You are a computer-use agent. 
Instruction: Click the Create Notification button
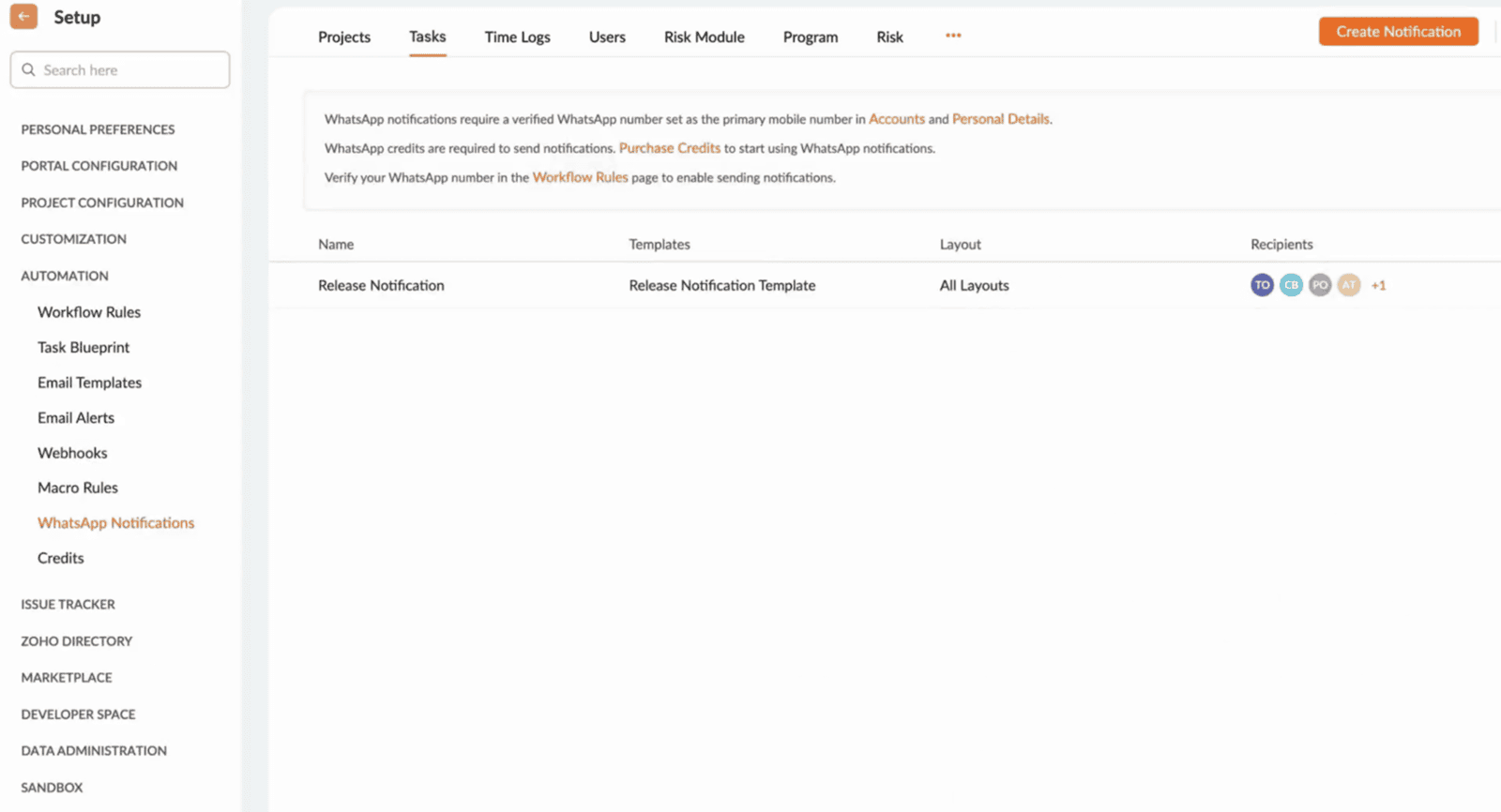point(1398,31)
